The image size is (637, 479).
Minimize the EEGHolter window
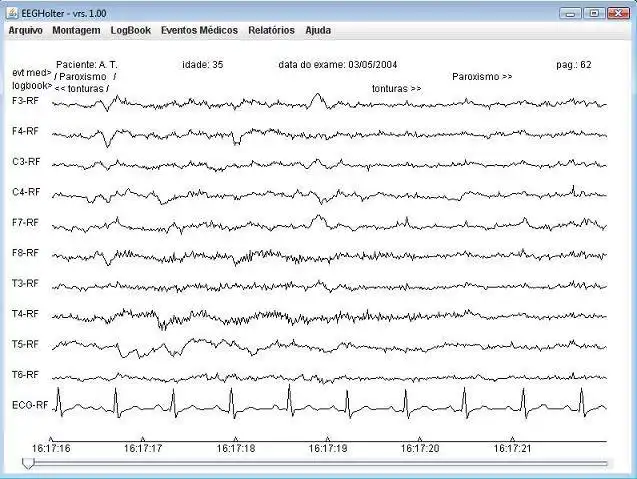coord(570,13)
